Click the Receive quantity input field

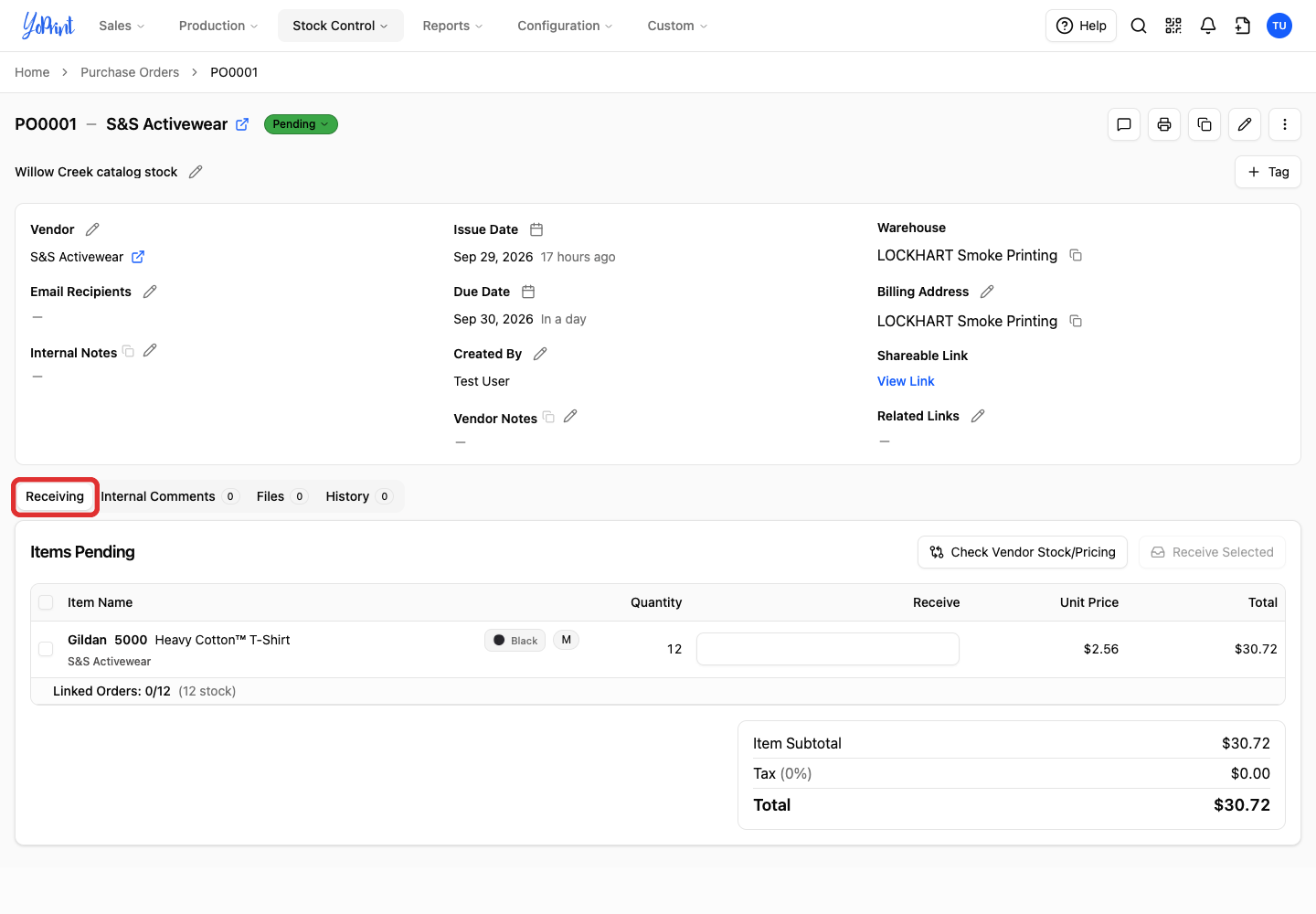828,649
